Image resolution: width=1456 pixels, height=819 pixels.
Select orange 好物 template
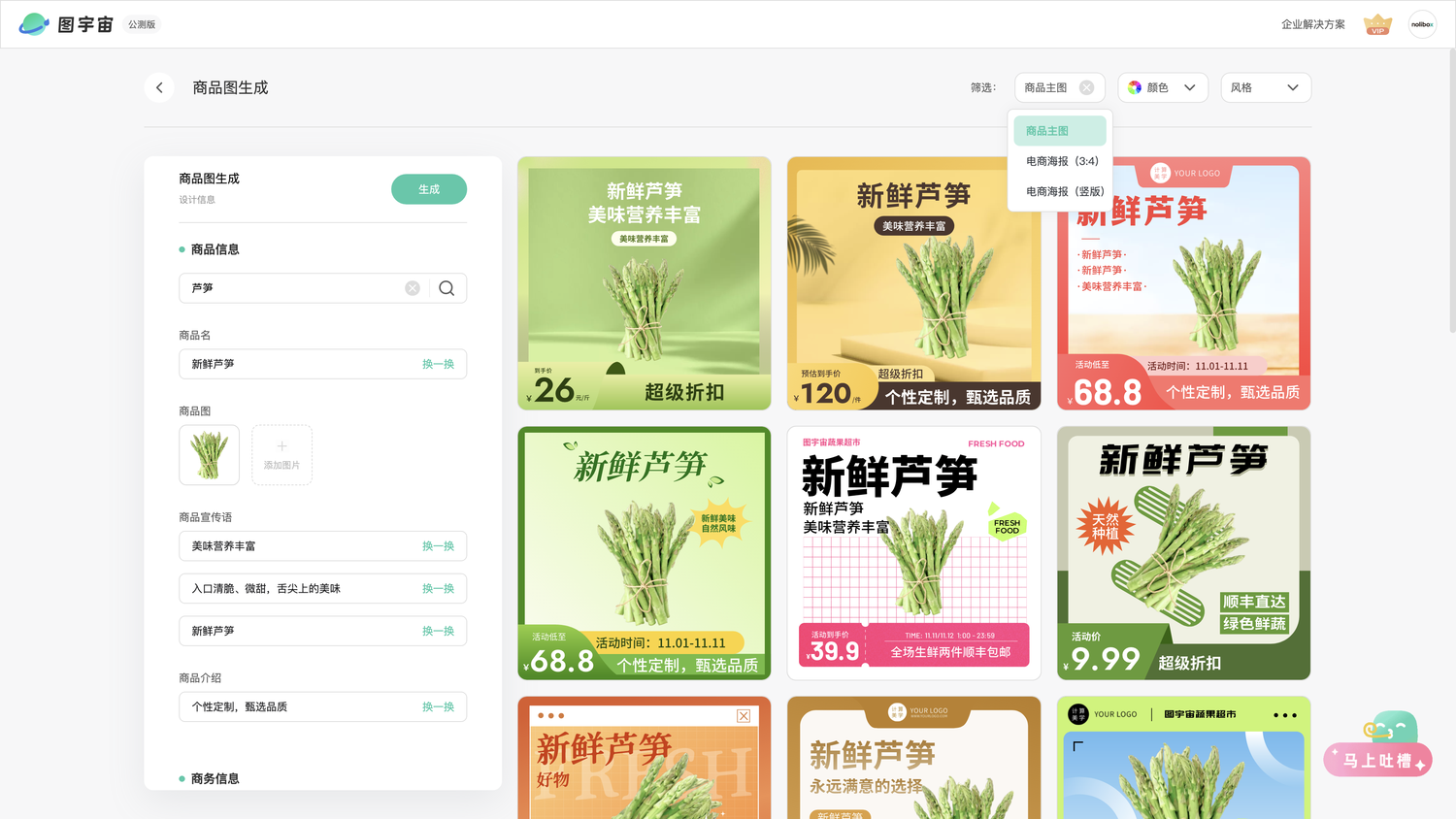tap(645, 758)
